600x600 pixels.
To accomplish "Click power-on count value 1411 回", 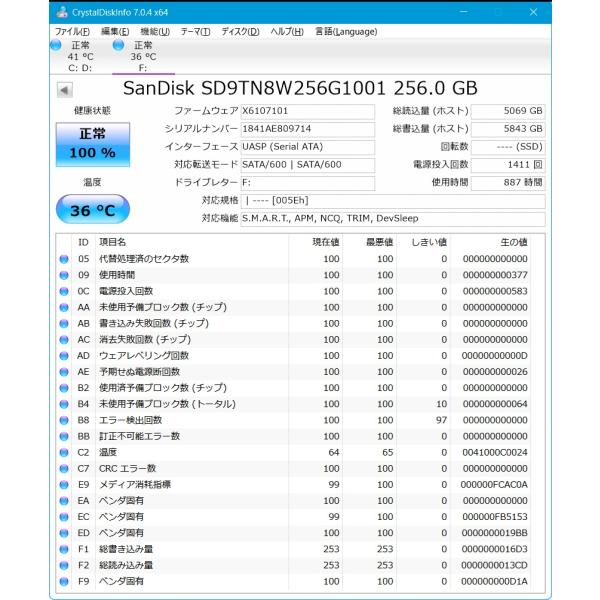I will click(x=508, y=165).
